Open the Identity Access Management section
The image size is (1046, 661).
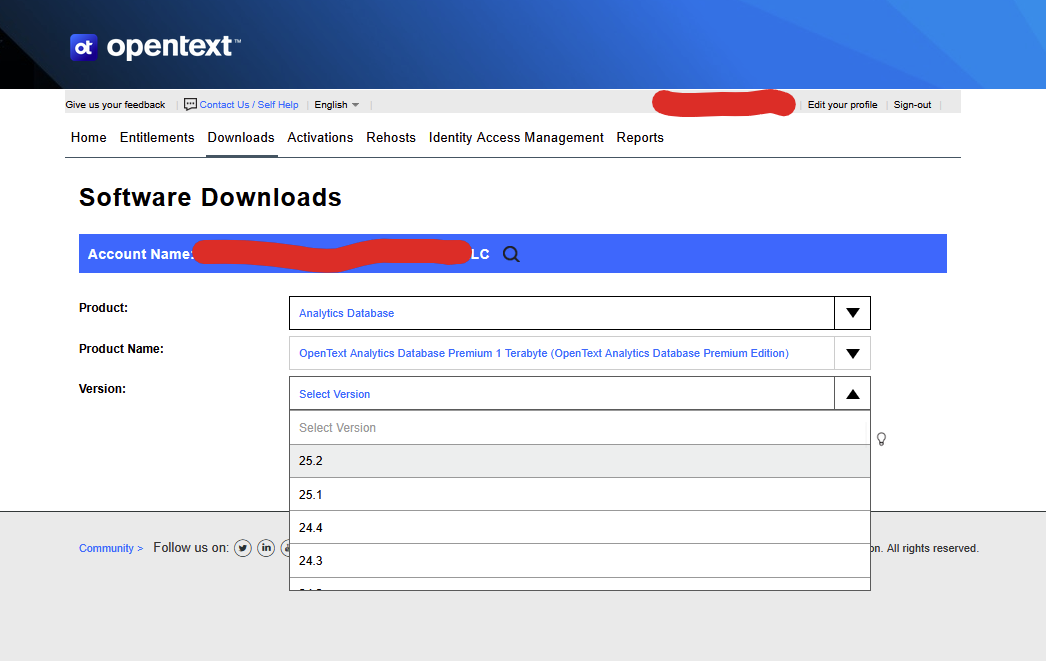pyautogui.click(x=516, y=137)
